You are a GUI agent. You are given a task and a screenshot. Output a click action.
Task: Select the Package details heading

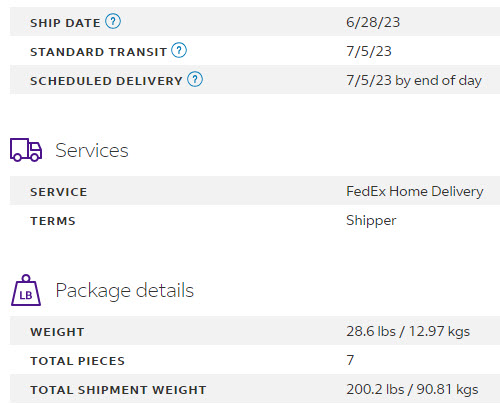click(x=124, y=290)
